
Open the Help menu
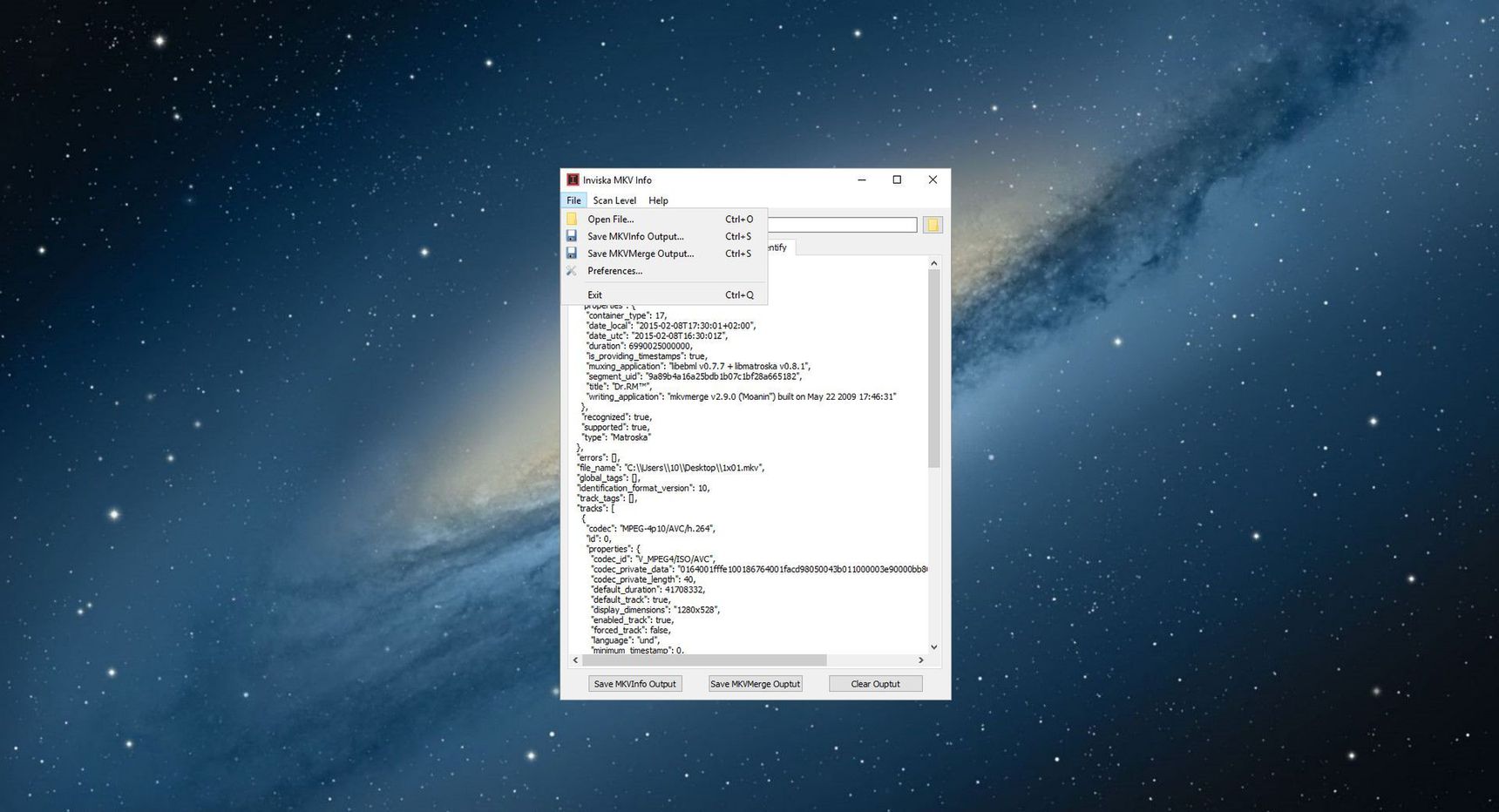point(658,200)
